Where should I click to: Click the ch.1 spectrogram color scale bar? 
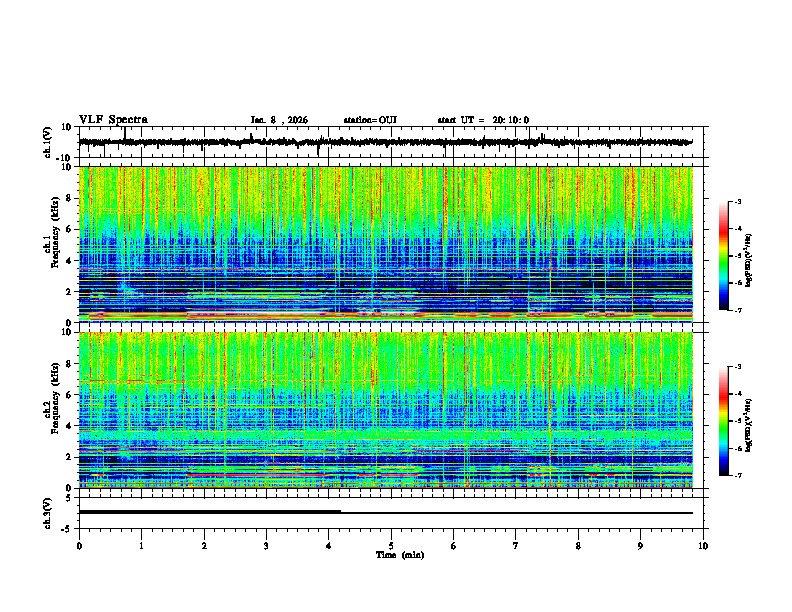coord(724,256)
